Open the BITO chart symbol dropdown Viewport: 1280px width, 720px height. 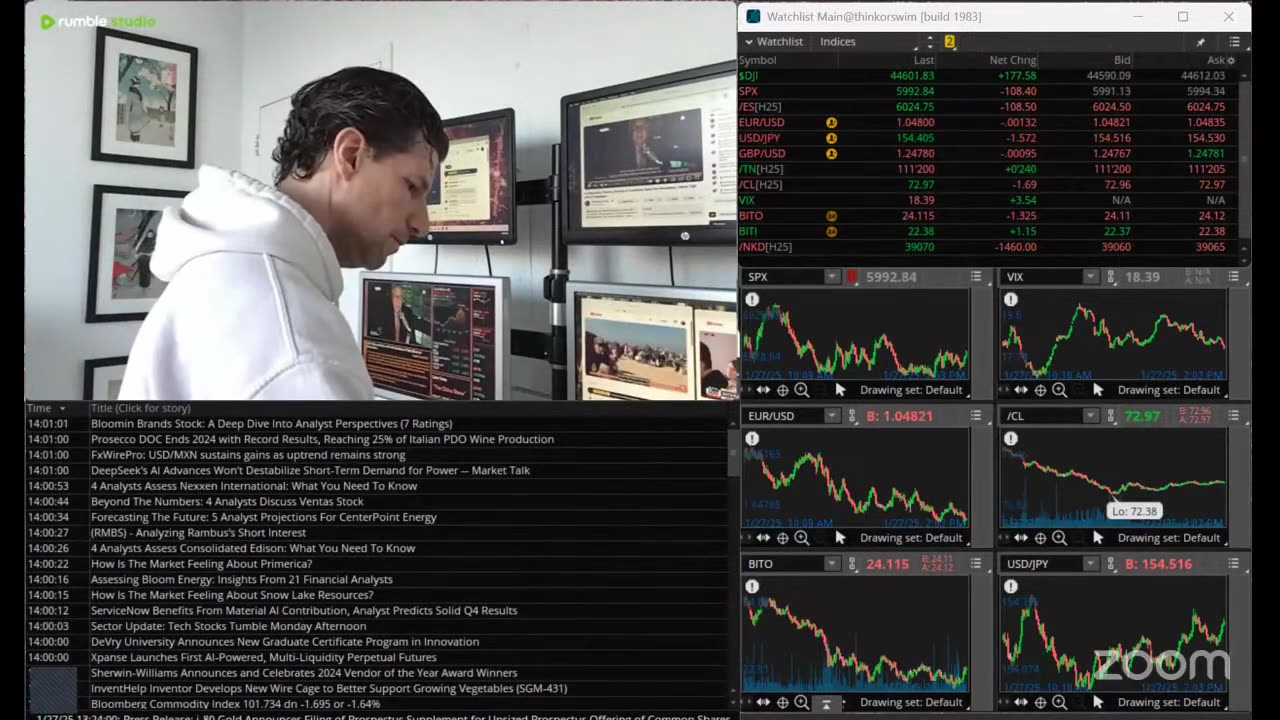[x=831, y=564]
